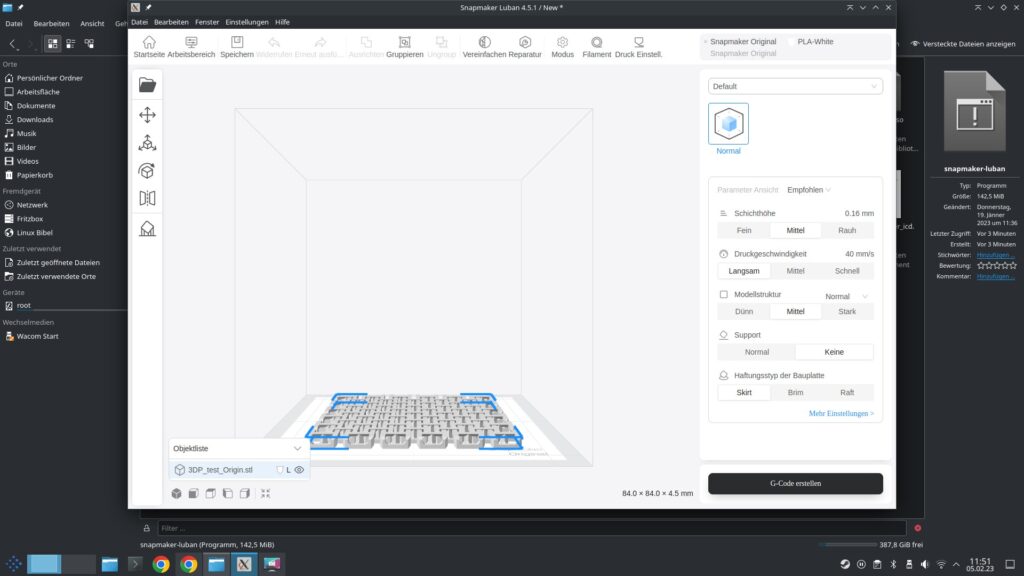Open the Einstellungen menu in Luban
1024x576 pixels.
click(x=247, y=22)
